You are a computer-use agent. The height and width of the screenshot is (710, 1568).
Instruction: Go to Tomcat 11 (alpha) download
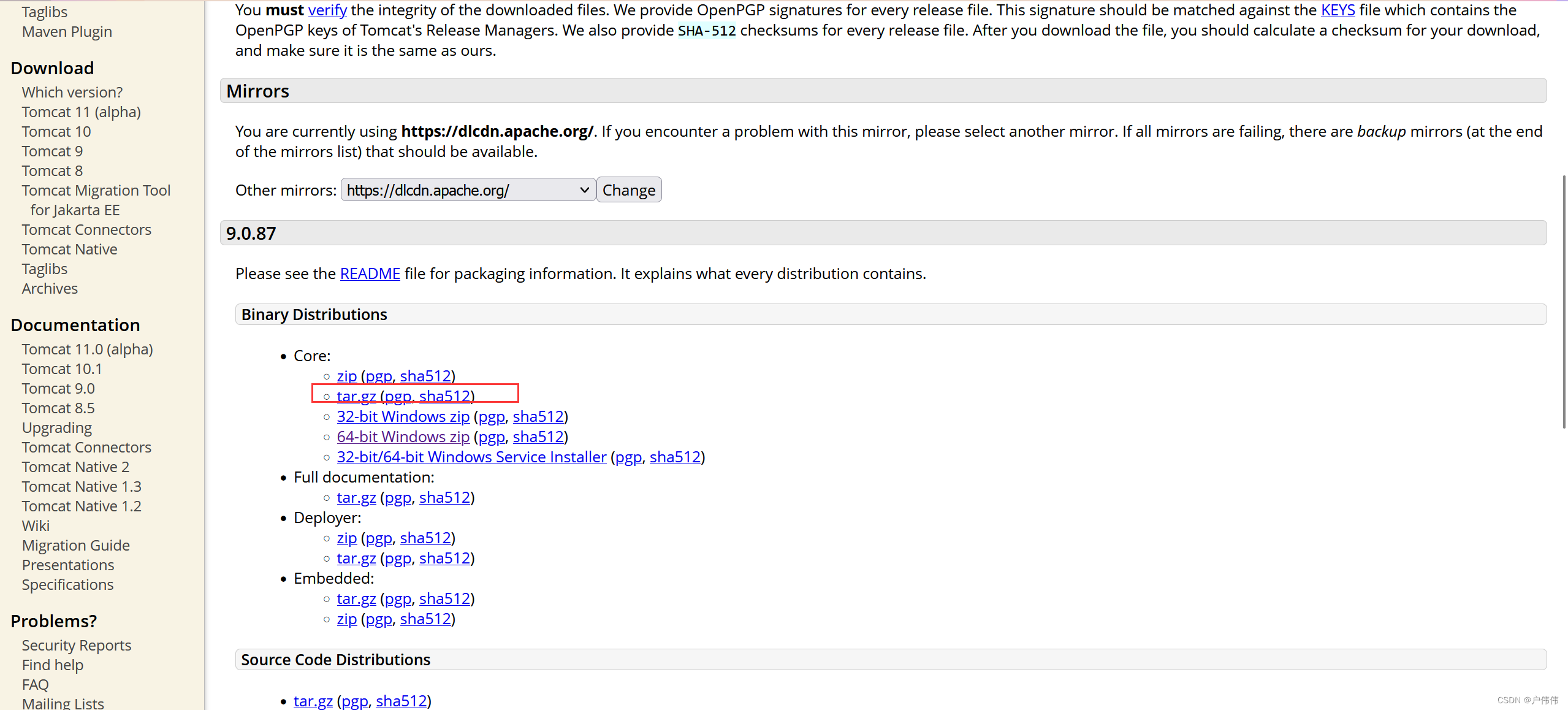point(82,112)
